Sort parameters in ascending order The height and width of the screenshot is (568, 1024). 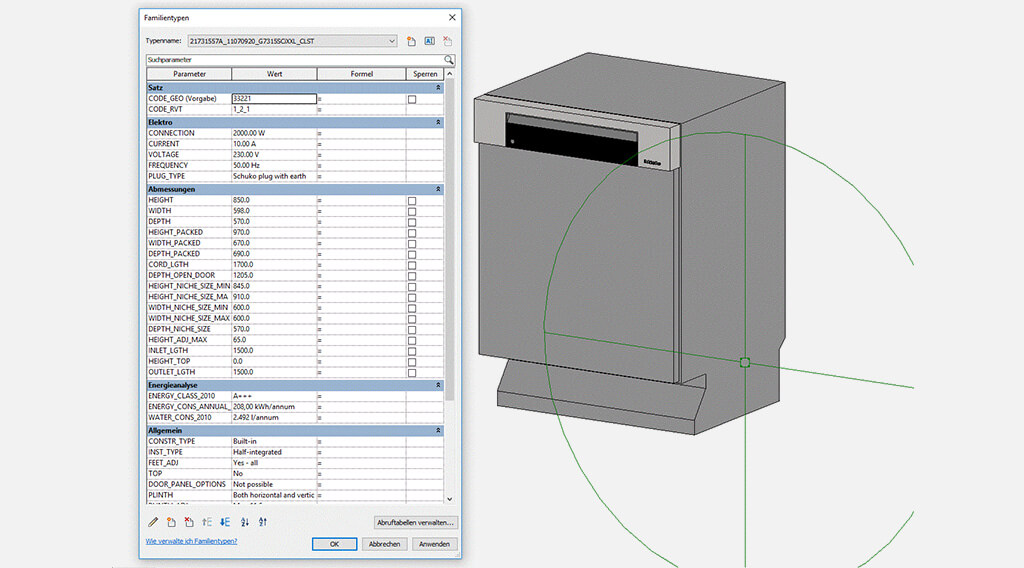[245, 522]
